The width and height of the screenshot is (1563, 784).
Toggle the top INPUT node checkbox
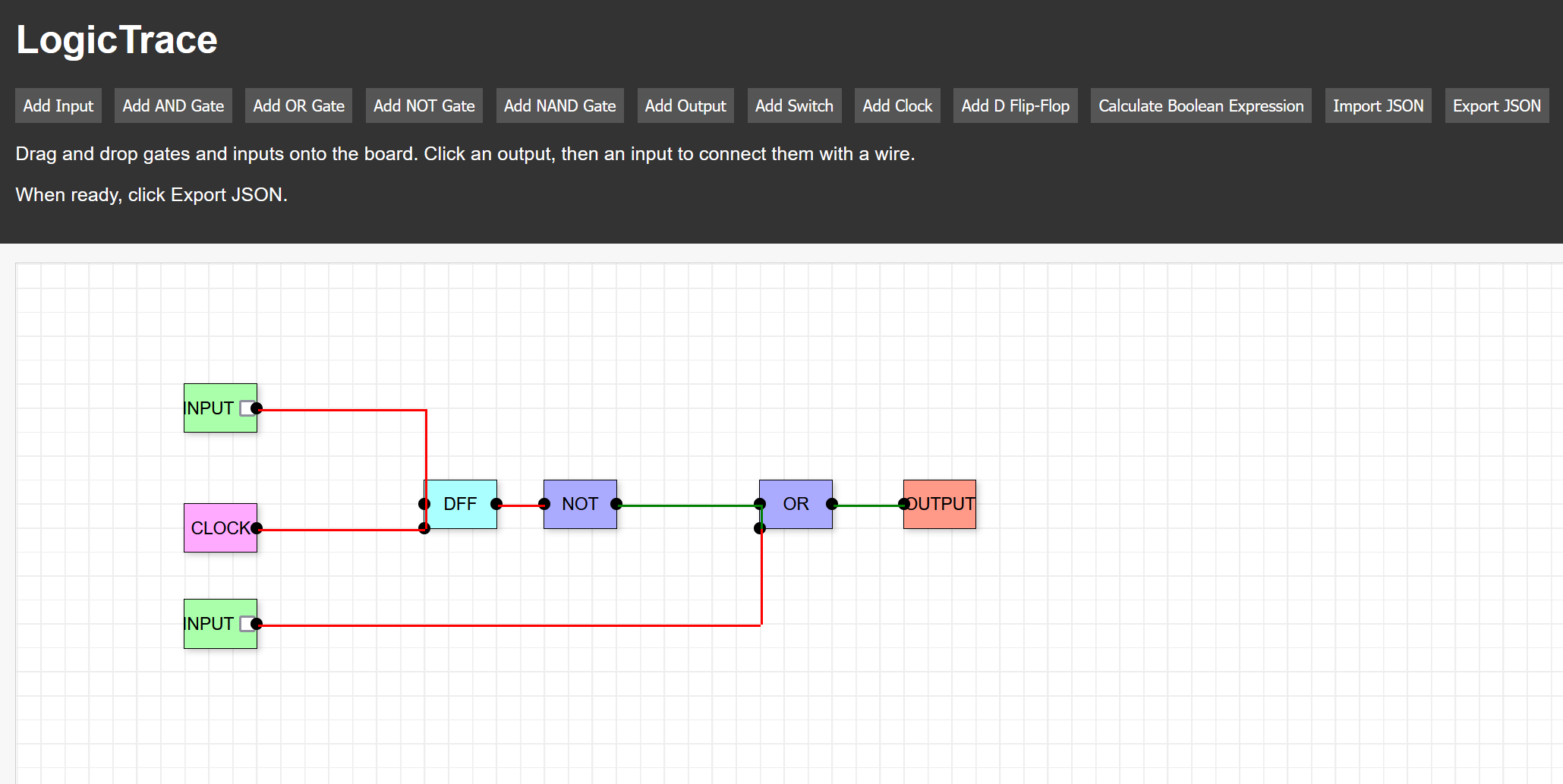coord(246,408)
